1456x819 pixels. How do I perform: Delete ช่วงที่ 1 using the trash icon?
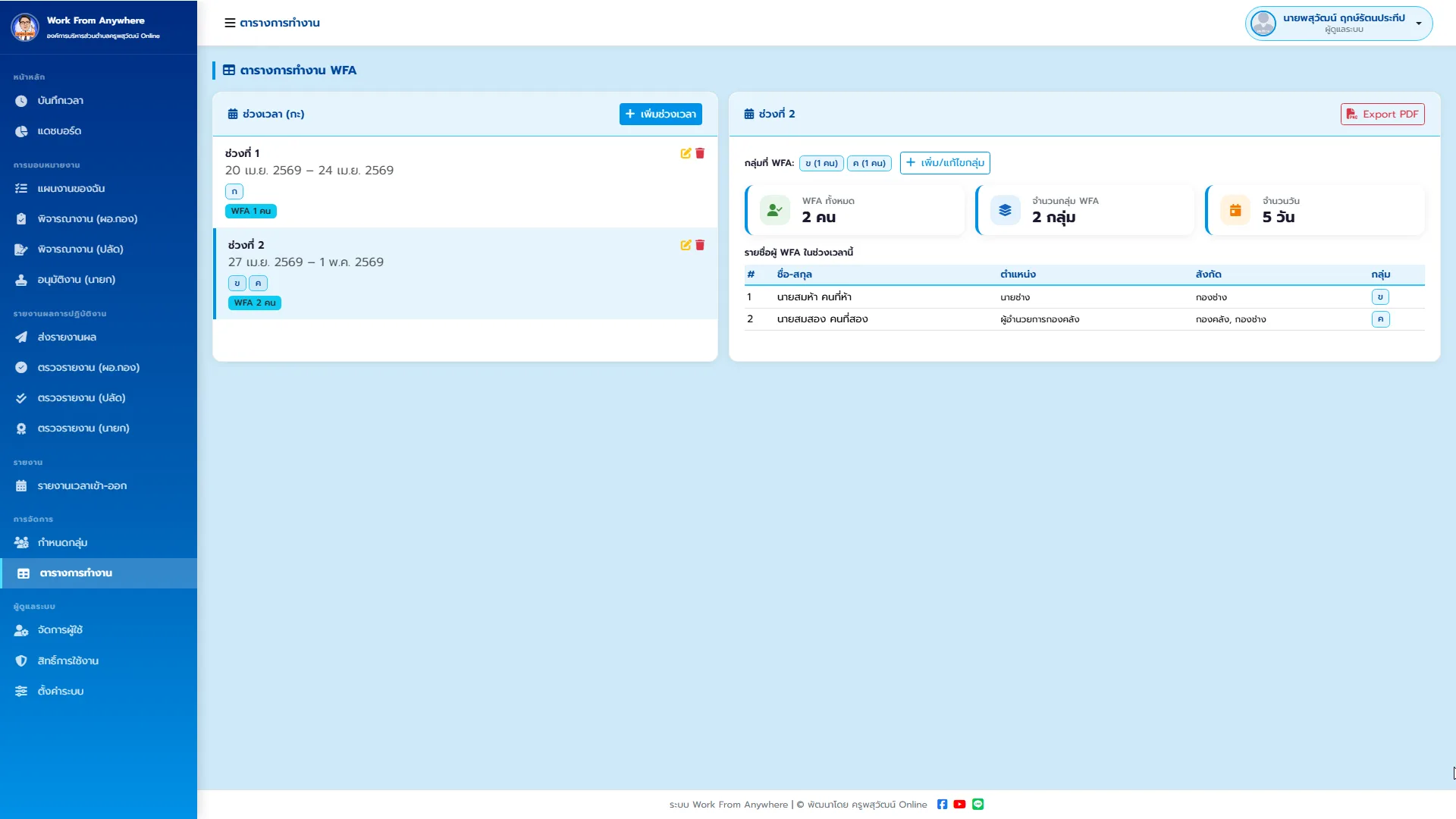(700, 153)
